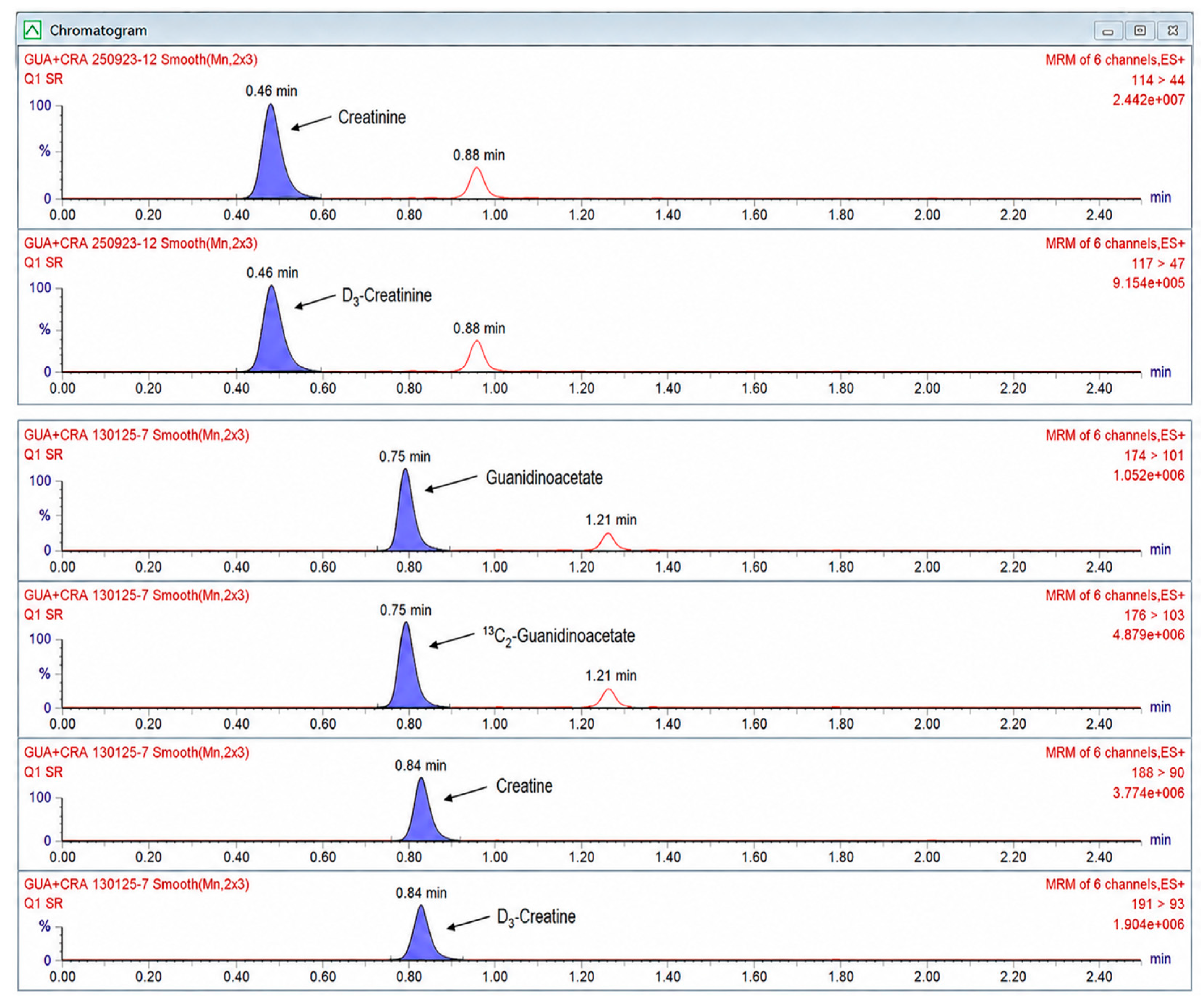Click the Creatine annotation in 188 > 90 trace
This screenshot has height=1005, width=1204.
pyautogui.click(x=524, y=786)
